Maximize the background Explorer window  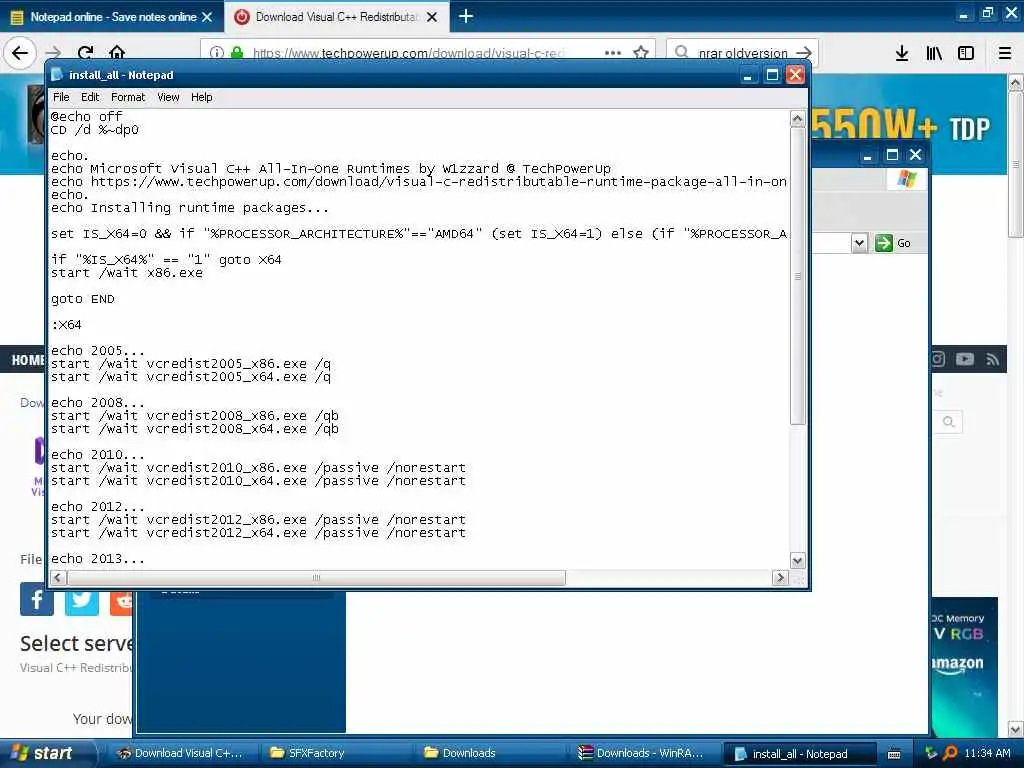pos(892,155)
